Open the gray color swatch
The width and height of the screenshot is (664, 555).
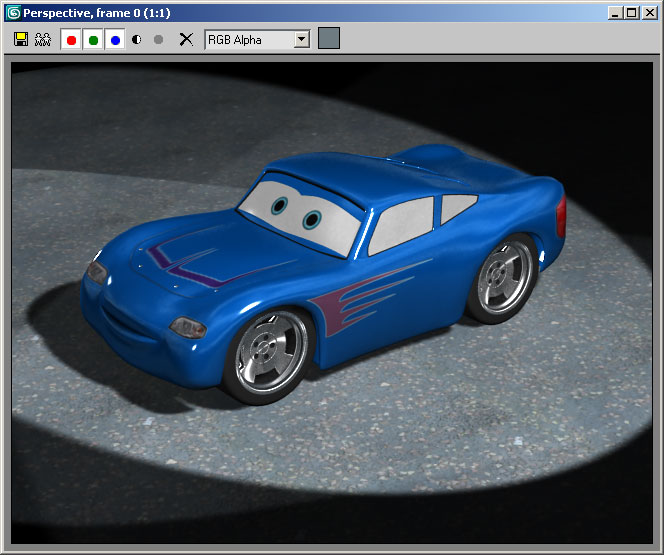click(329, 39)
